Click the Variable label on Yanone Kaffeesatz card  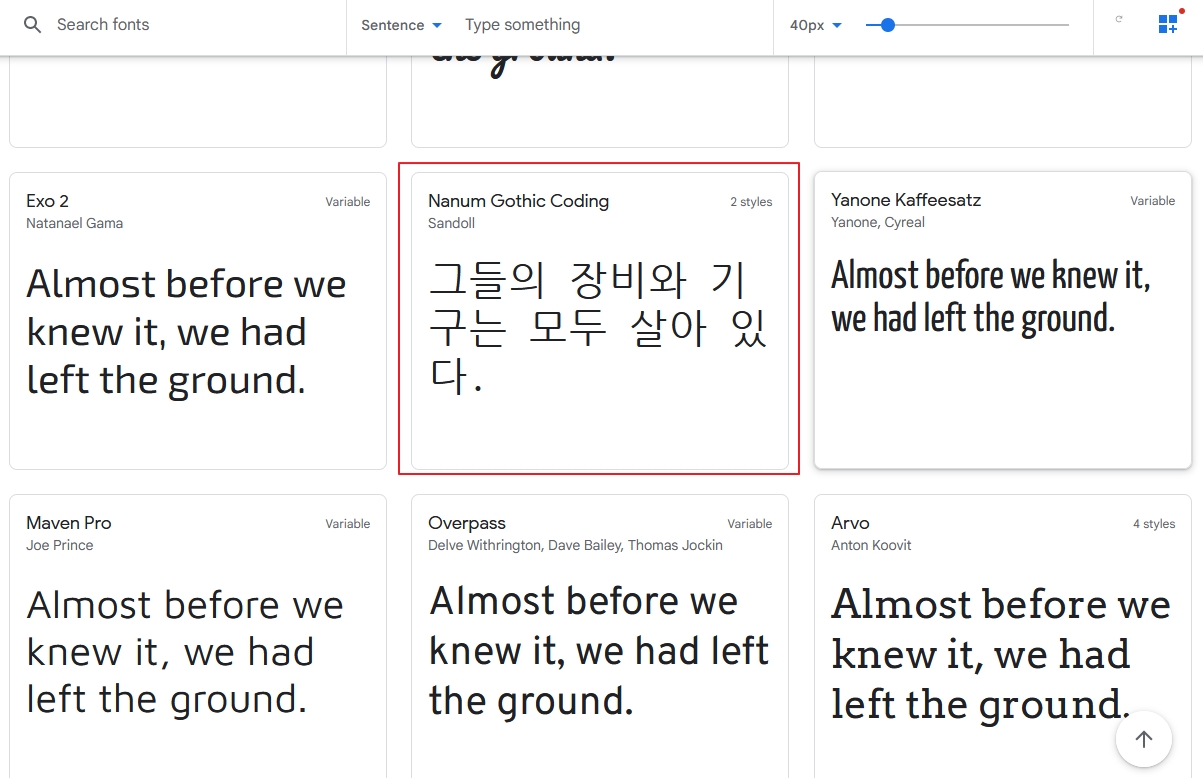[x=1153, y=201]
